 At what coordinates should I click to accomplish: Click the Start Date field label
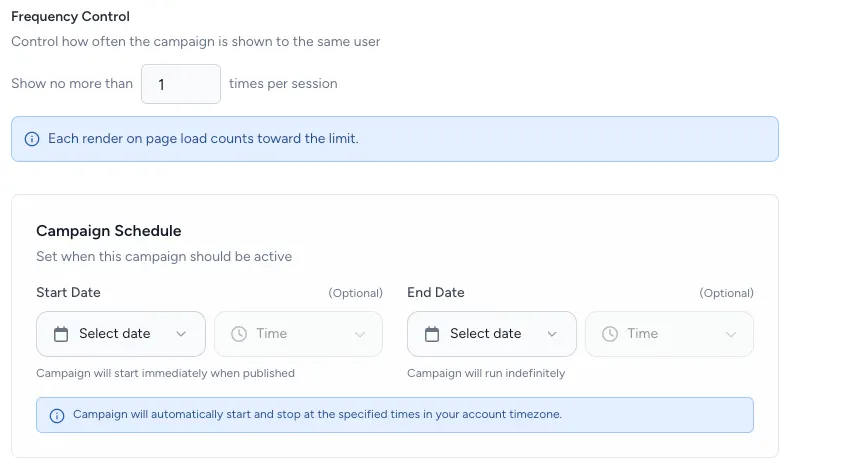(x=68, y=293)
